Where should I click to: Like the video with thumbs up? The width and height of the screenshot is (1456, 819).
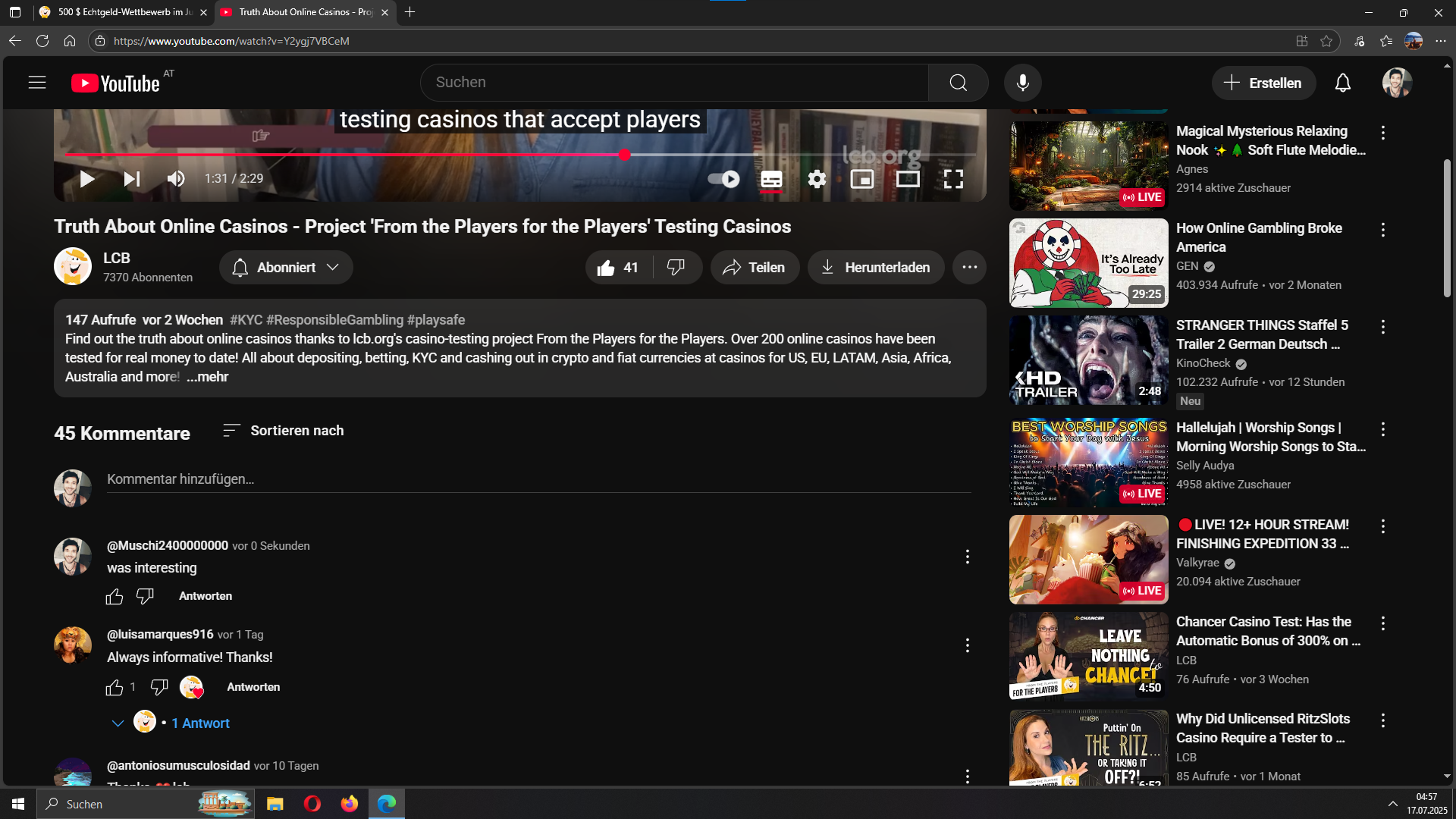[618, 268]
